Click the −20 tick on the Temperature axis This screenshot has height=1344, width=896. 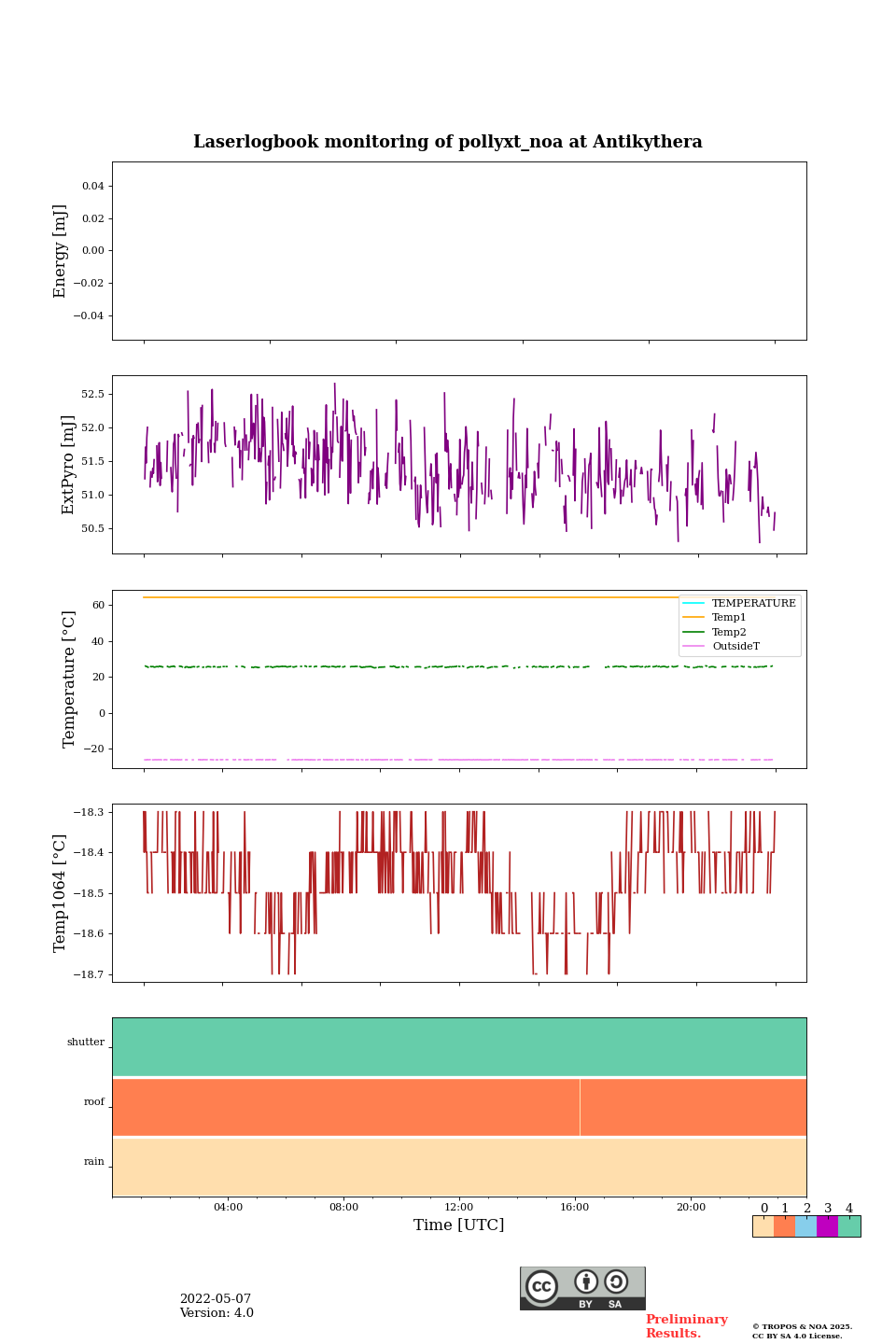94,749
